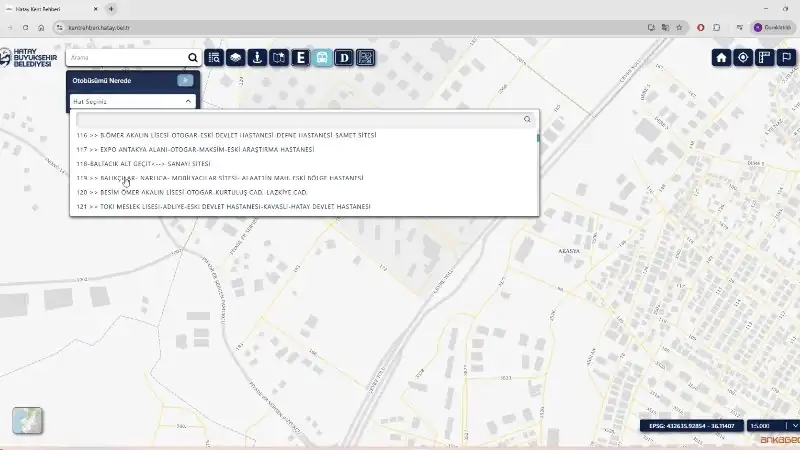Pick line 118 Baltacık Alt Geçit route

pyautogui.click(x=143, y=163)
